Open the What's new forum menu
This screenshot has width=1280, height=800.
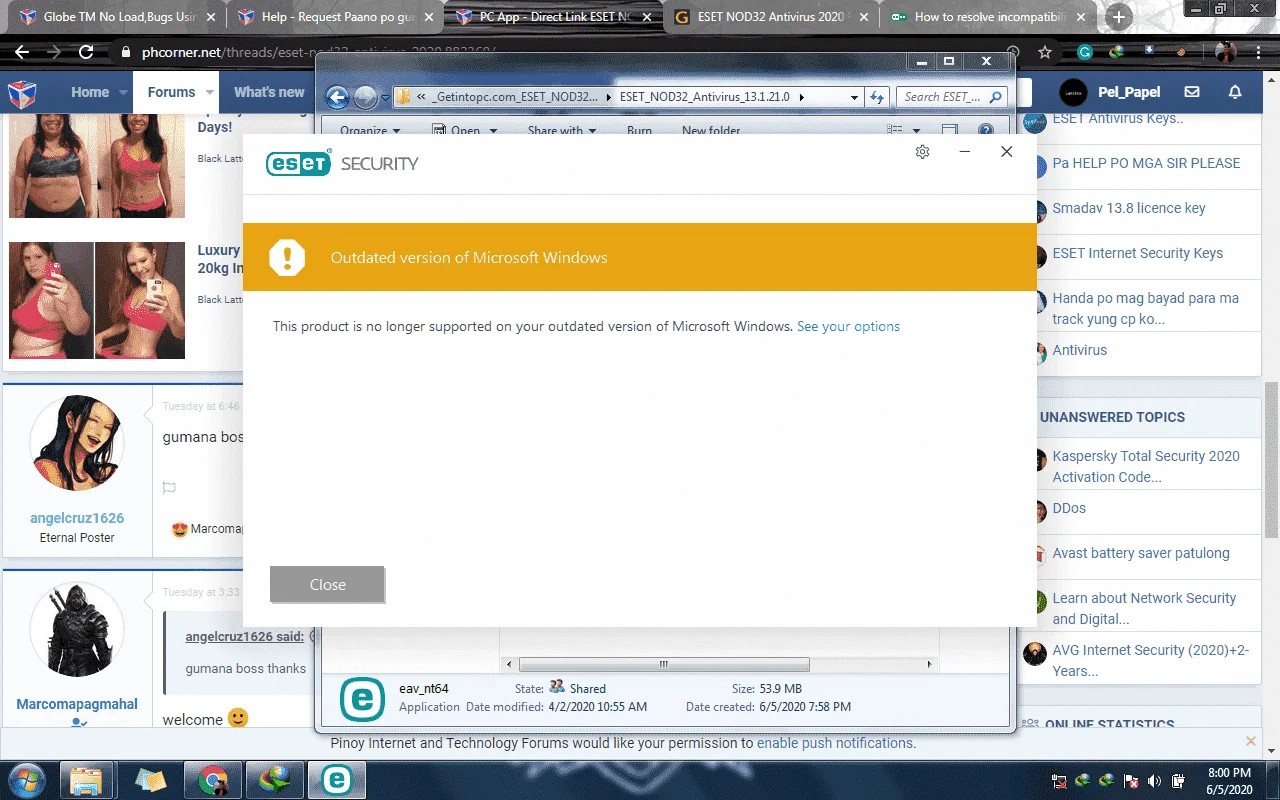269,92
